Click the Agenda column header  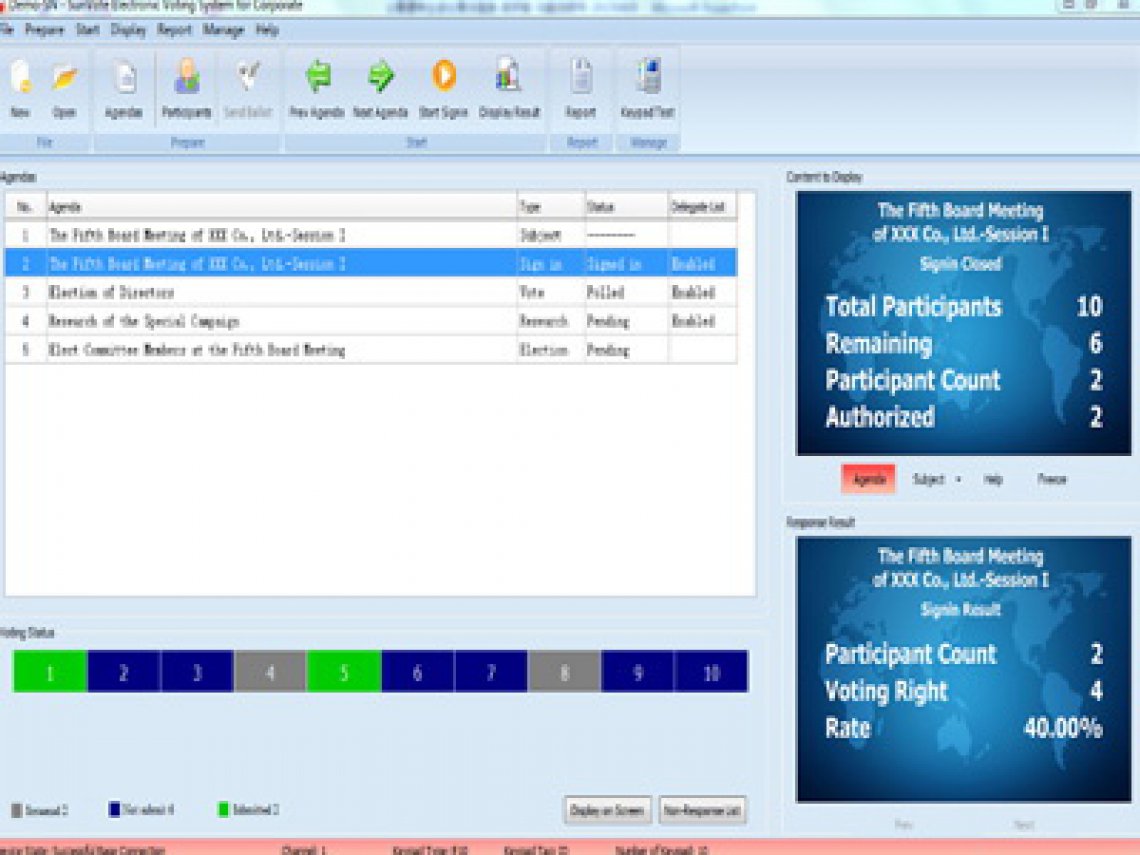pos(282,207)
